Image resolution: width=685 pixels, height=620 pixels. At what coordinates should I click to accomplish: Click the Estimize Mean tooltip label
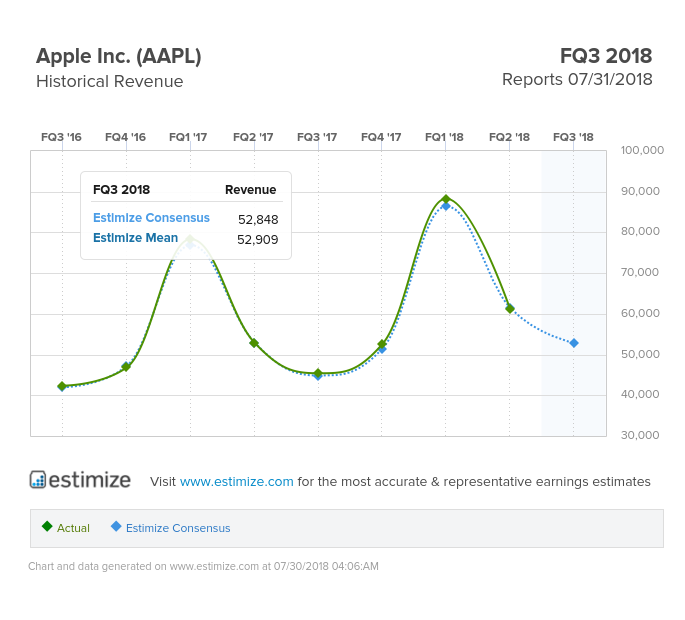[x=135, y=238]
